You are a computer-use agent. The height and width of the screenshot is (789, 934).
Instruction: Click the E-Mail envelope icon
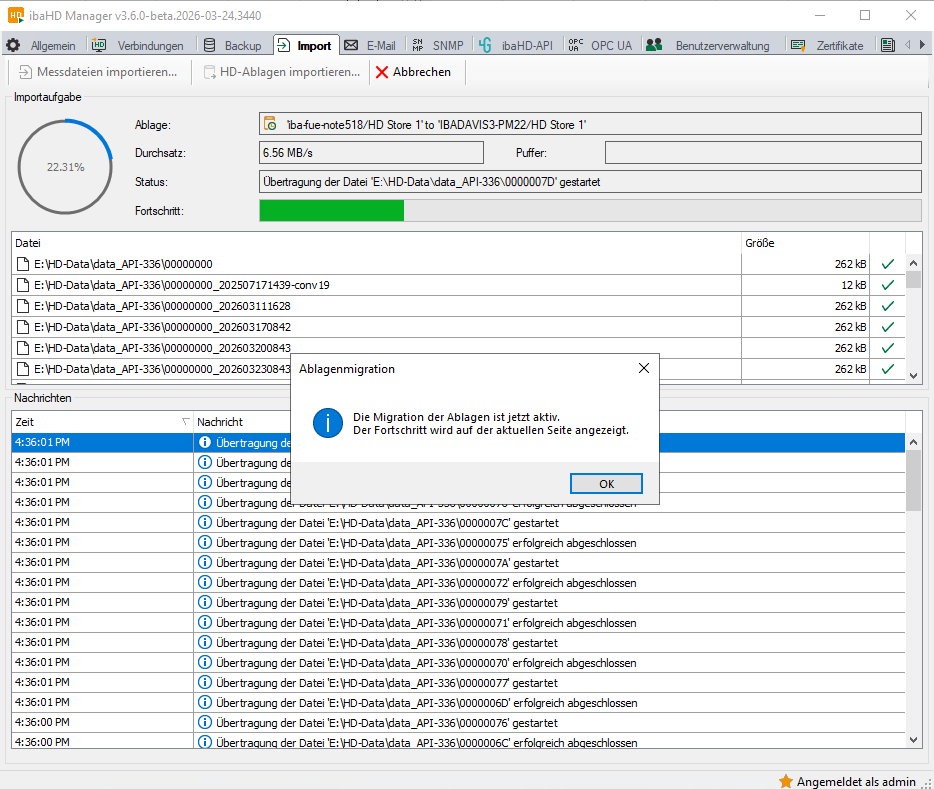(351, 46)
